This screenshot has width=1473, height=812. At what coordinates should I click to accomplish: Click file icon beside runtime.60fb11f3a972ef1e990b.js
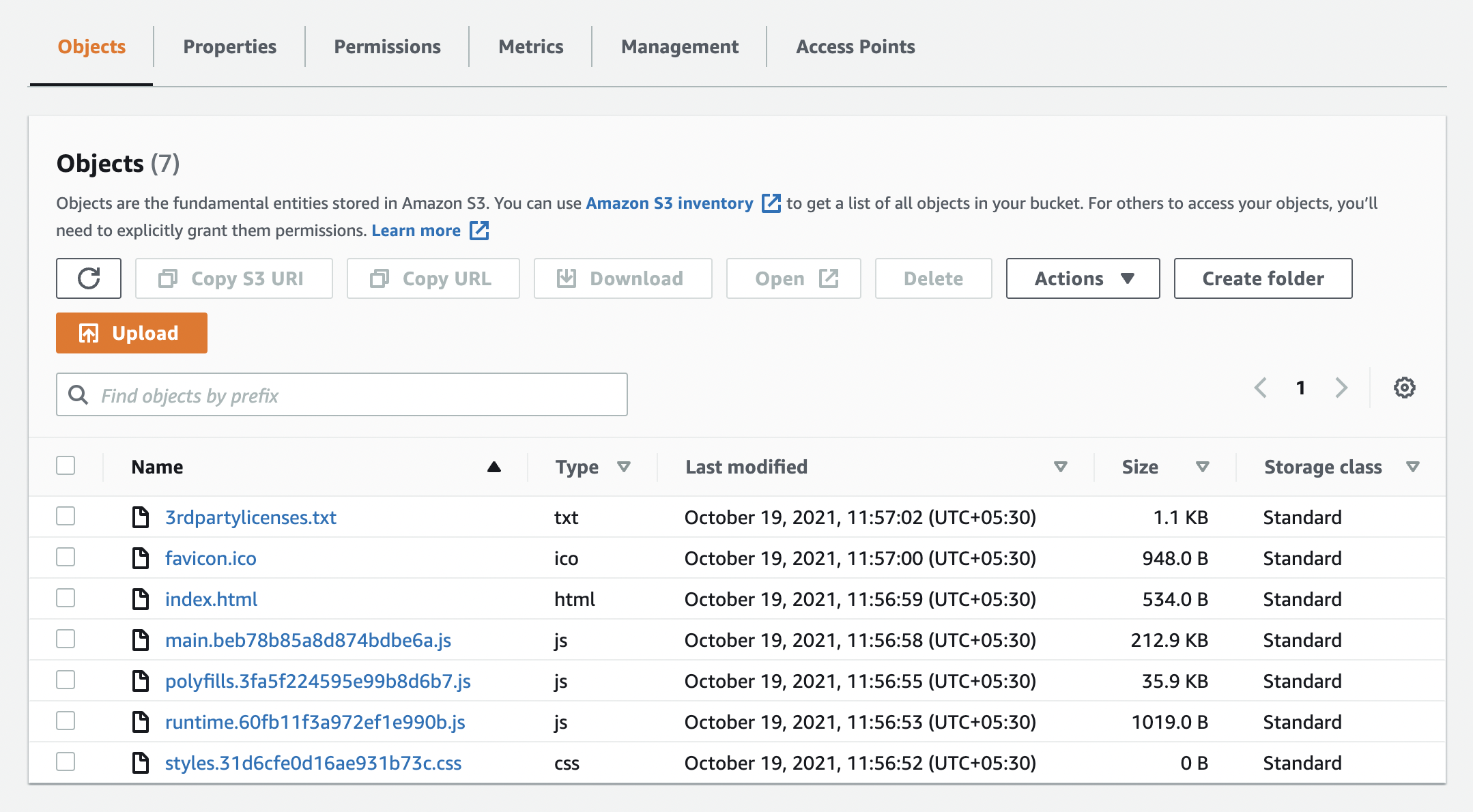(141, 722)
